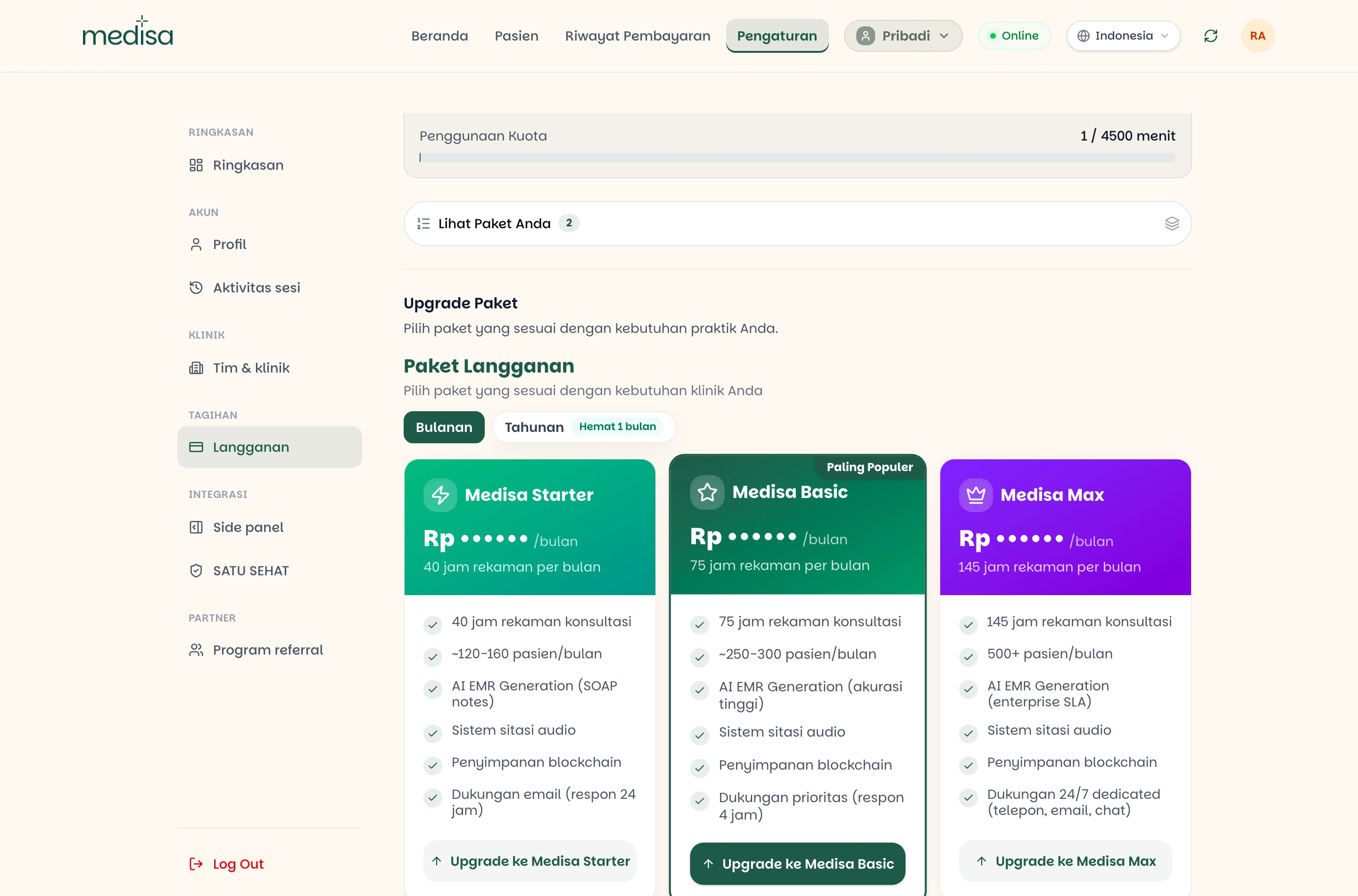Click the check icon beside 145 jam rekaman konsultasi
Screen dimensions: 1358x896
click(969, 624)
